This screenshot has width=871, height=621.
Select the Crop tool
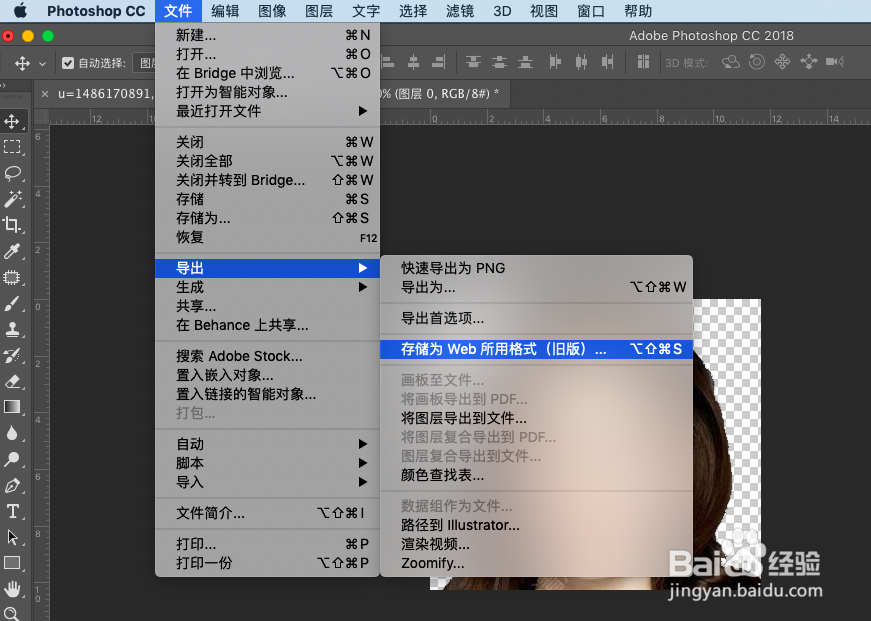click(x=14, y=224)
